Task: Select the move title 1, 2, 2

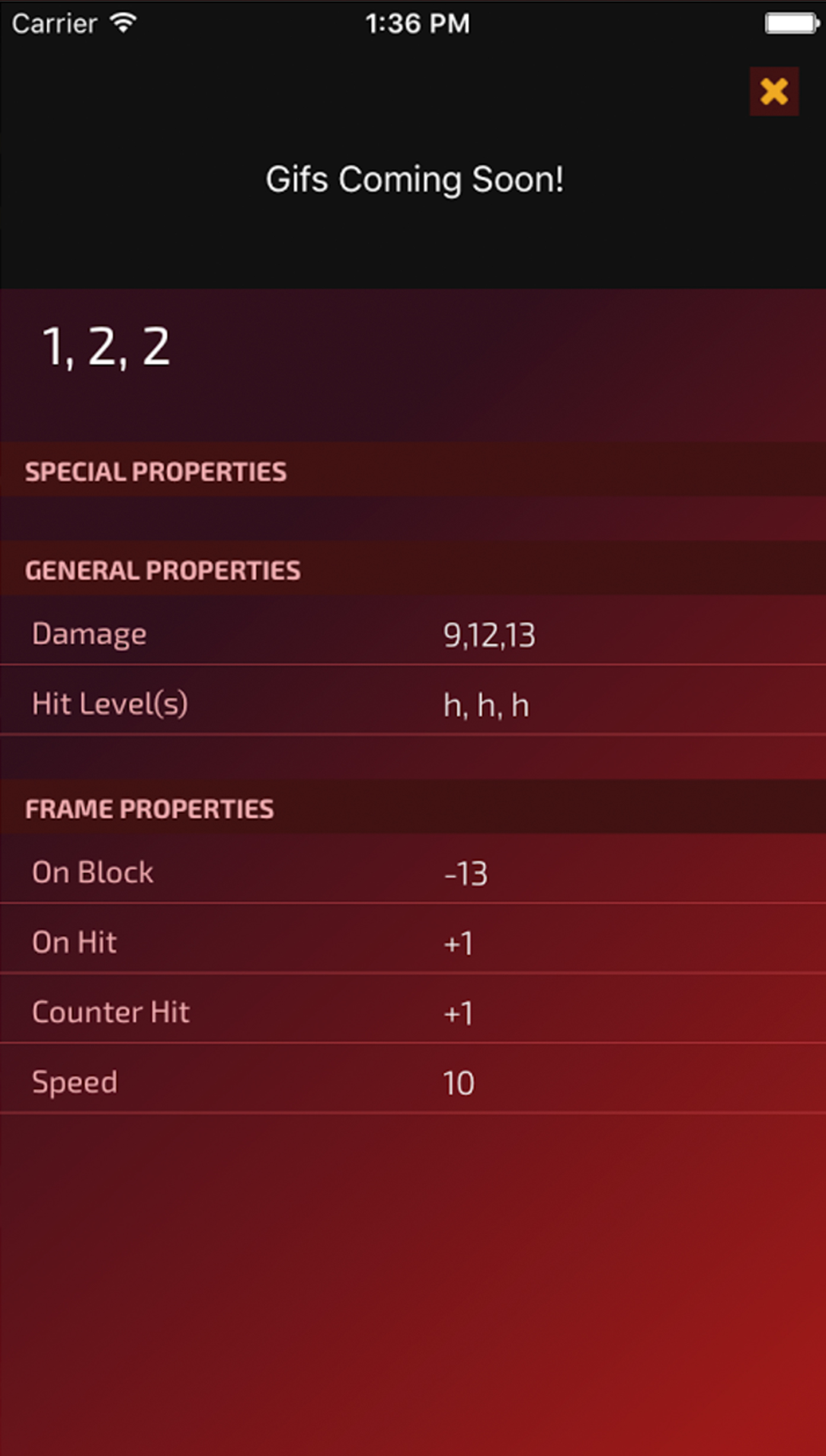Action: (106, 347)
